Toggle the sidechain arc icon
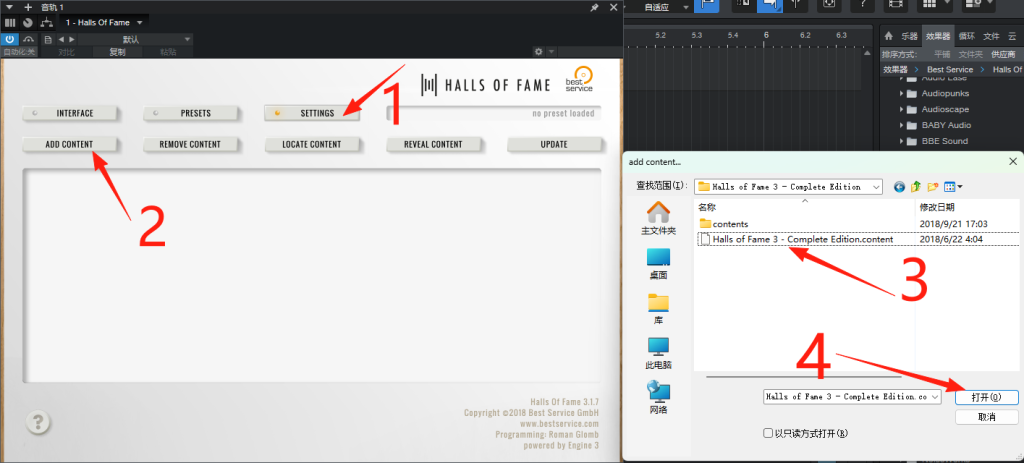Viewport: 1024px width, 463px height. 29,39
